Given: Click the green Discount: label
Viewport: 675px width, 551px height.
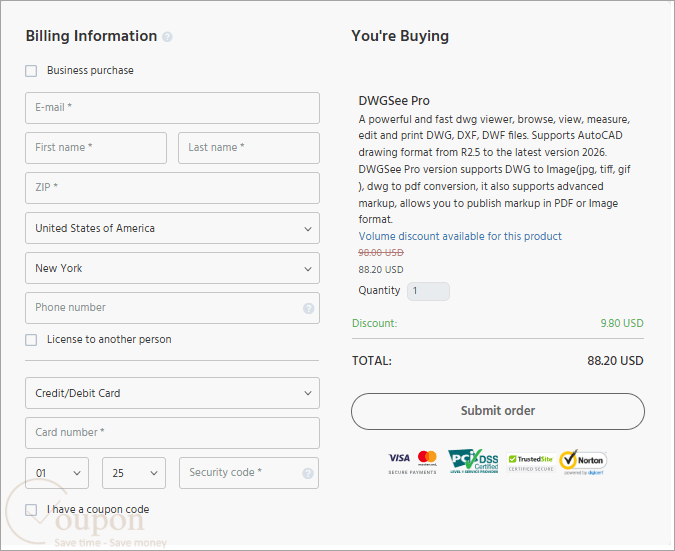Looking at the screenshot, I should [x=375, y=323].
